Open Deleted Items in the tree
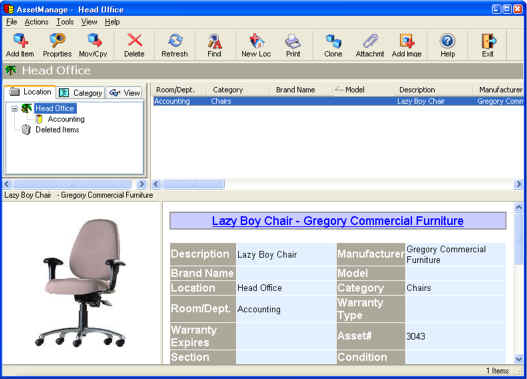The width and height of the screenshot is (527, 379). coord(57,130)
